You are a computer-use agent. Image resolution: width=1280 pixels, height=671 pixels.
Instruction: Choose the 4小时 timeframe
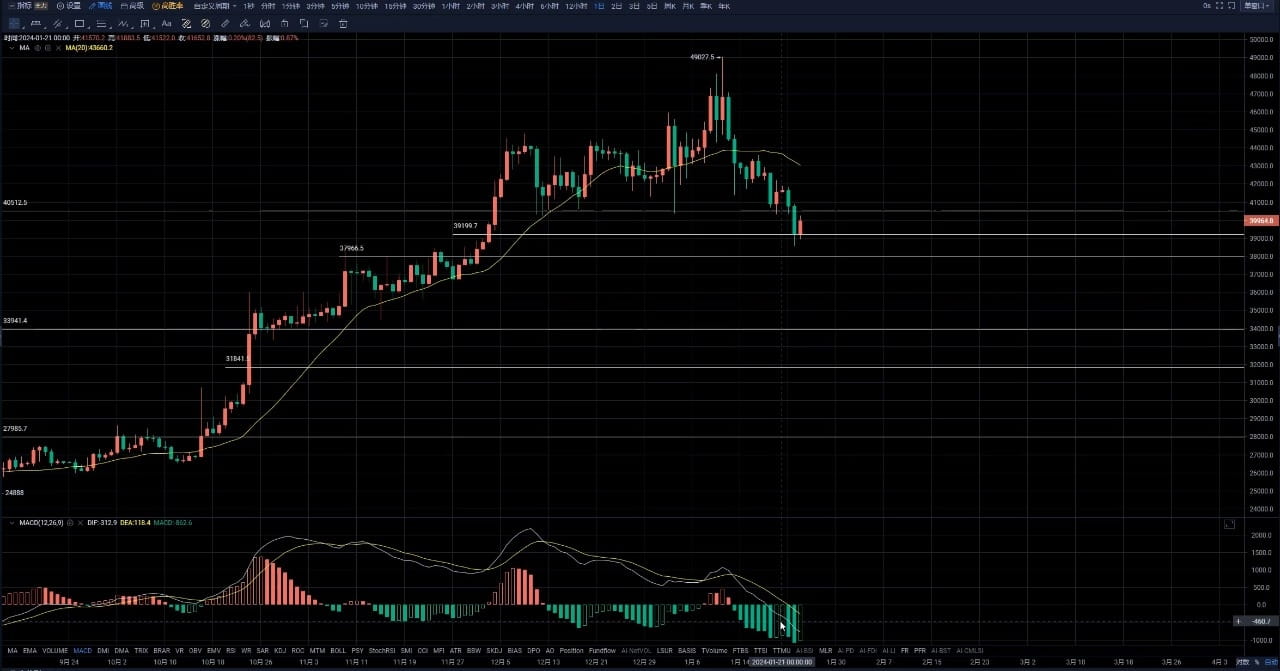tap(524, 6)
